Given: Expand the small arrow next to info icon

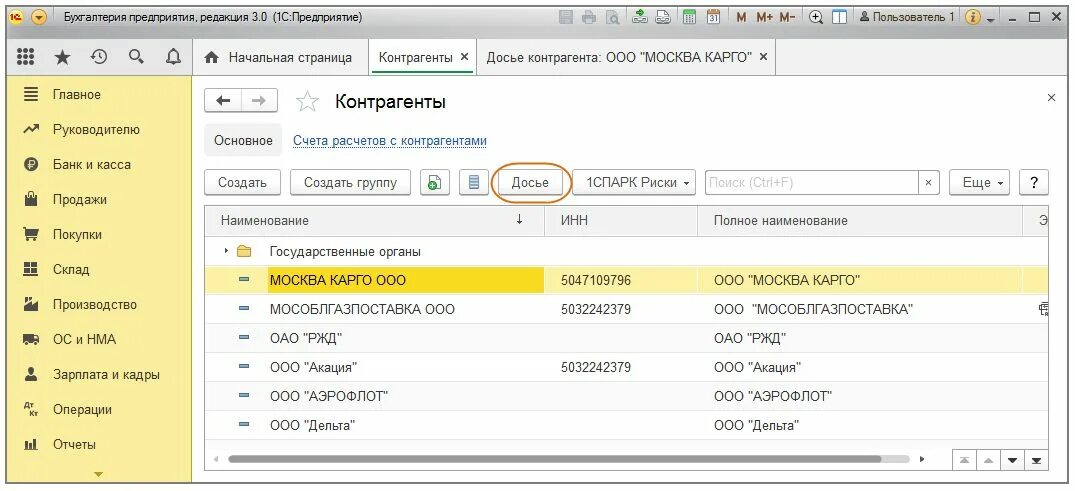Looking at the screenshot, I should [x=991, y=19].
